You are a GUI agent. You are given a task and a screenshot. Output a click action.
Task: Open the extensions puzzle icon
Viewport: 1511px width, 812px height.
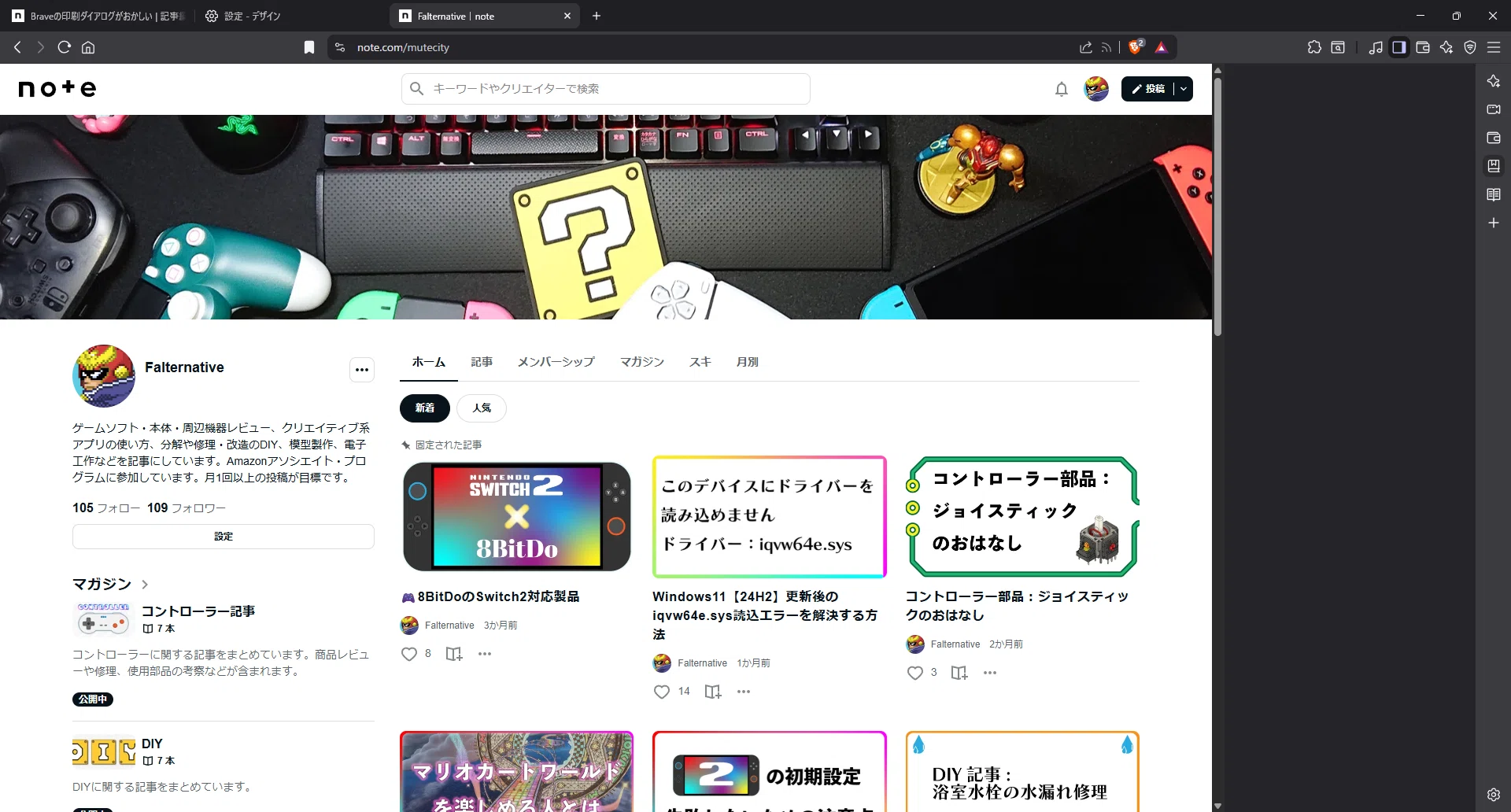pyautogui.click(x=1314, y=47)
